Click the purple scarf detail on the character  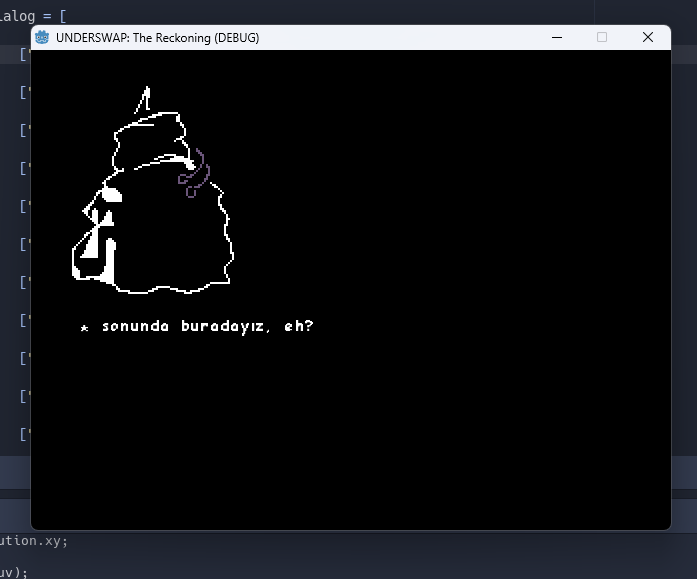pos(194,174)
